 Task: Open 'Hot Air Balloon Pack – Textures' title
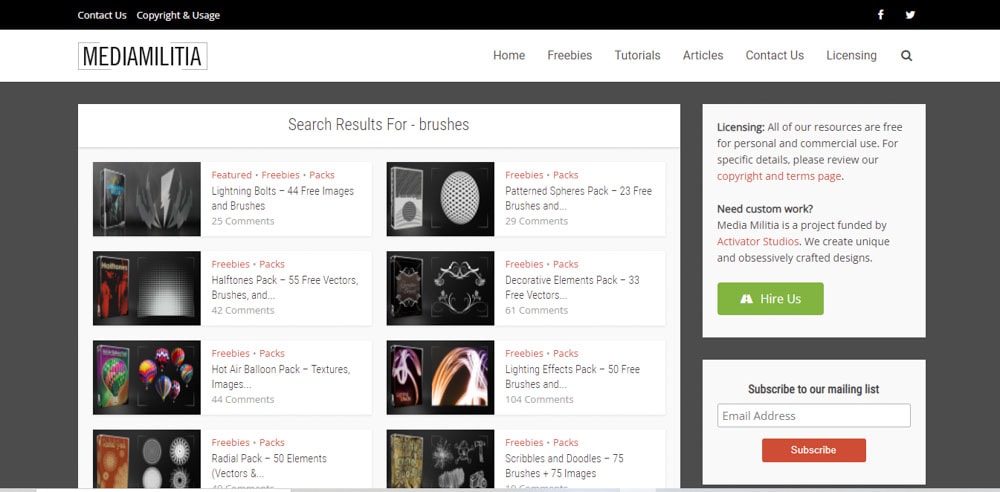281,377
